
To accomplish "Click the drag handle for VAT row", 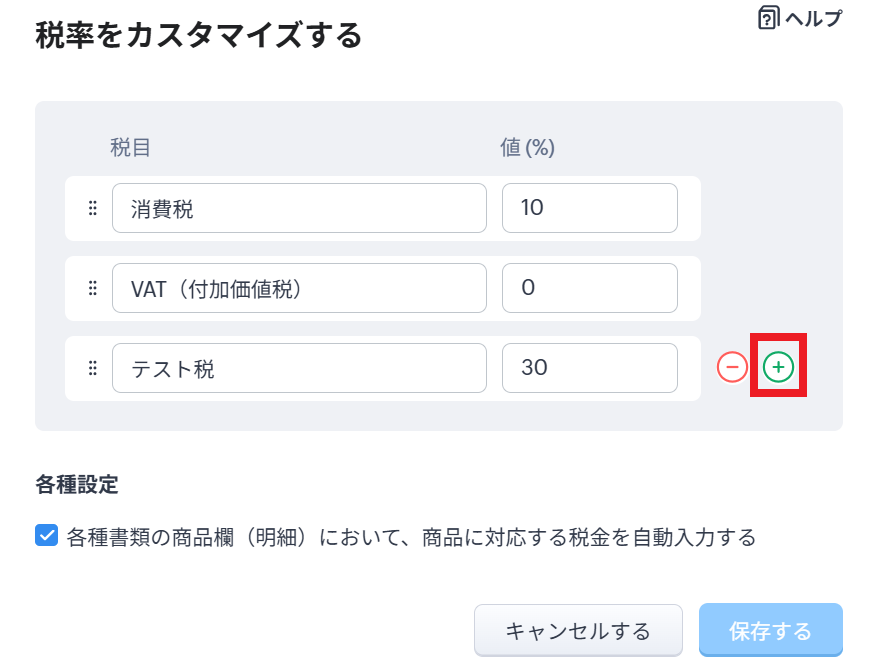I will tap(92, 288).
